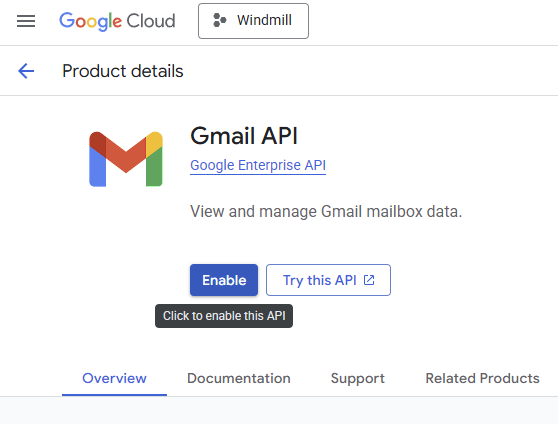Click Try this API button
Viewport: 558px width, 424px height.
(x=328, y=280)
